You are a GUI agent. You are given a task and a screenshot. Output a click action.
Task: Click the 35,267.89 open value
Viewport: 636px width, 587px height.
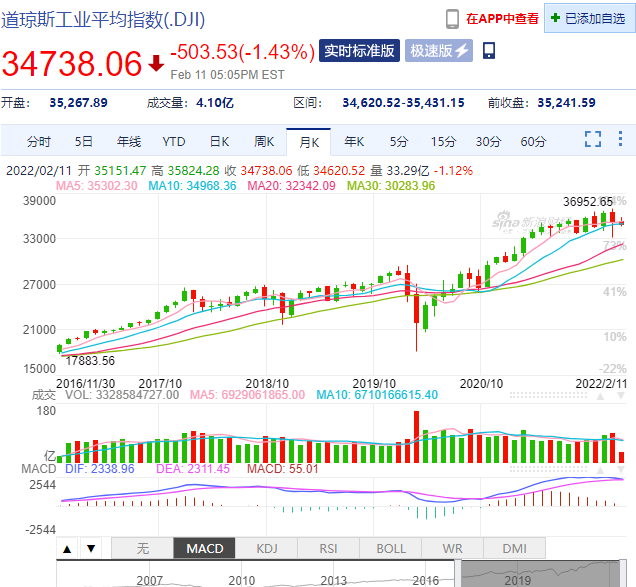point(78,103)
